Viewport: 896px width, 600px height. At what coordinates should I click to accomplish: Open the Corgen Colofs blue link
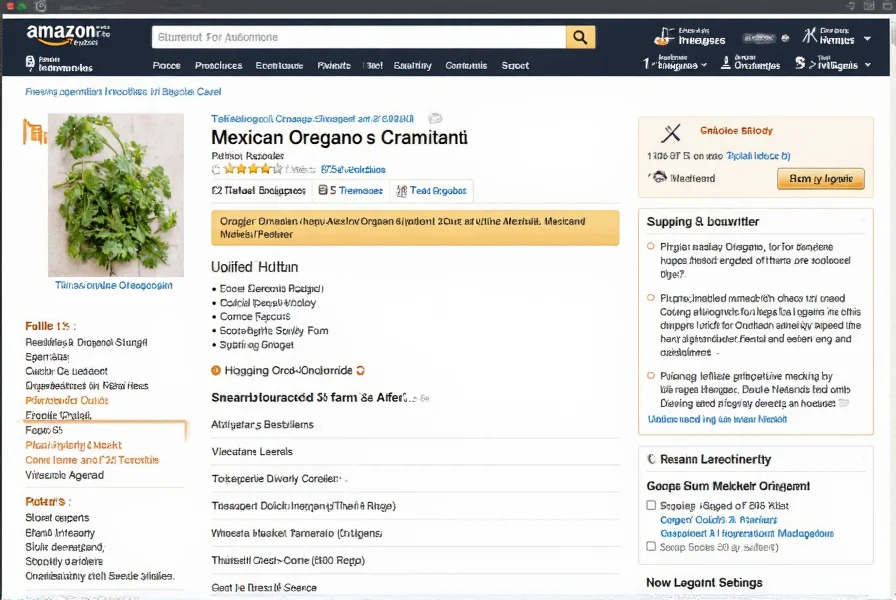(x=718, y=520)
